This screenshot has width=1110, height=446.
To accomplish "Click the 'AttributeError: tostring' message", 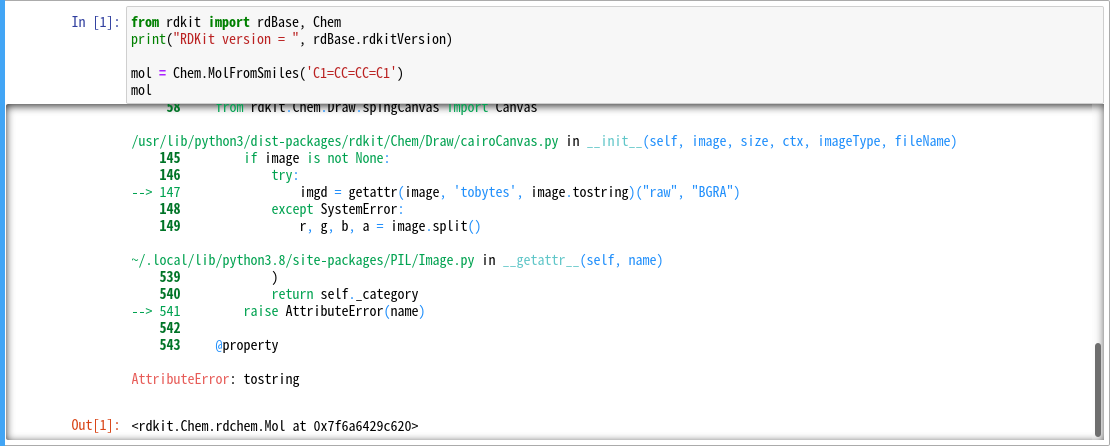I will (215, 379).
